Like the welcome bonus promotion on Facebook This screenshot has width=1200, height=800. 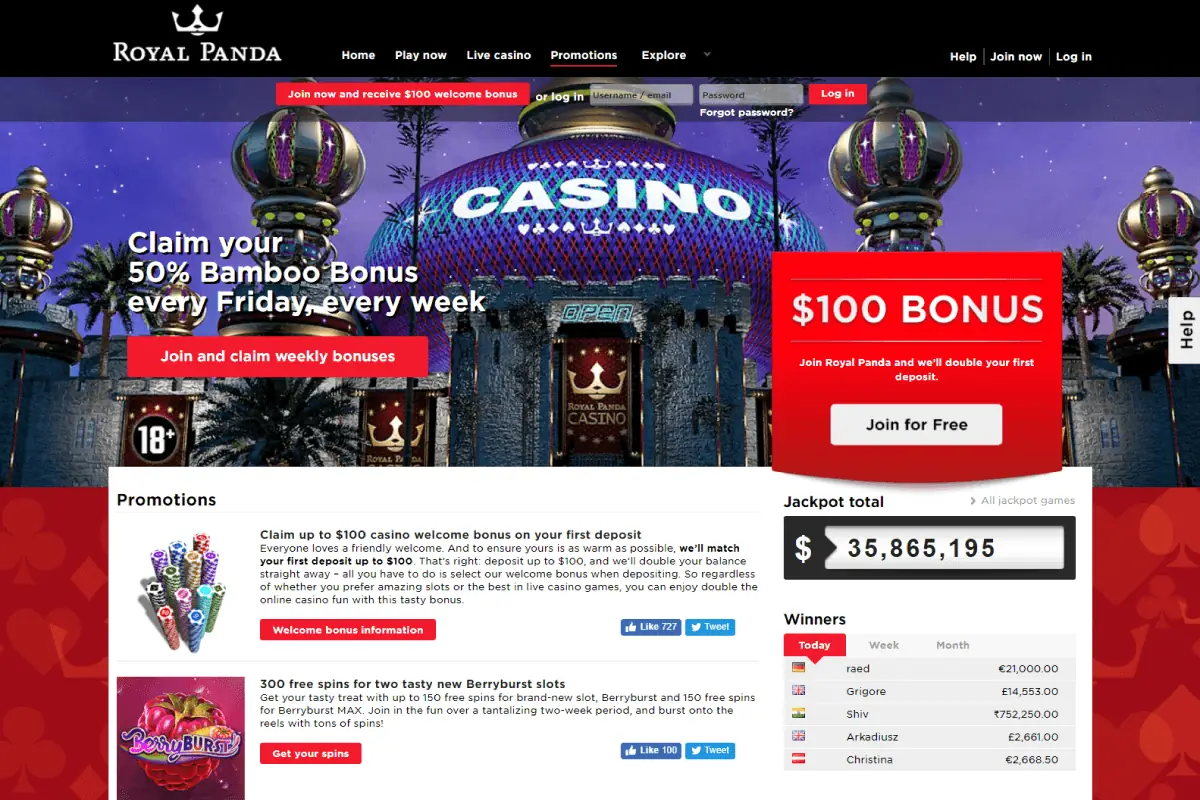coord(650,627)
